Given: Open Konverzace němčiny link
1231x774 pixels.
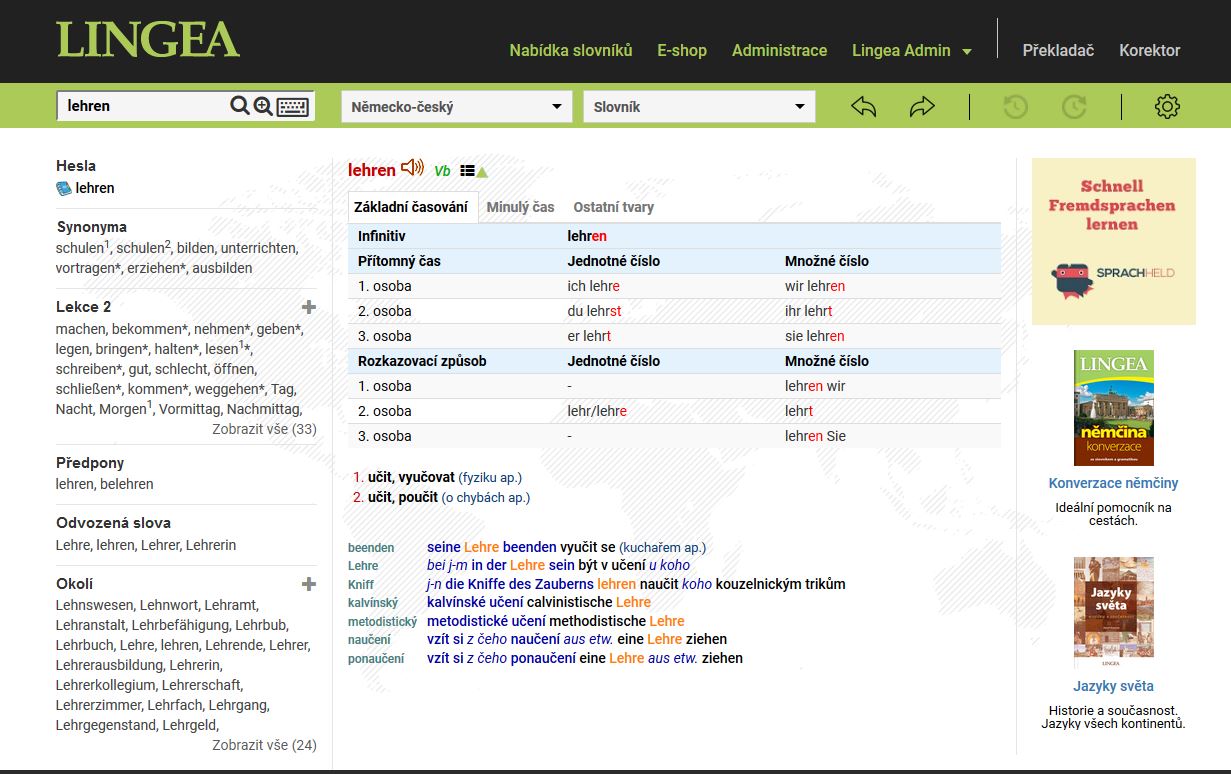Looking at the screenshot, I should point(1113,483).
